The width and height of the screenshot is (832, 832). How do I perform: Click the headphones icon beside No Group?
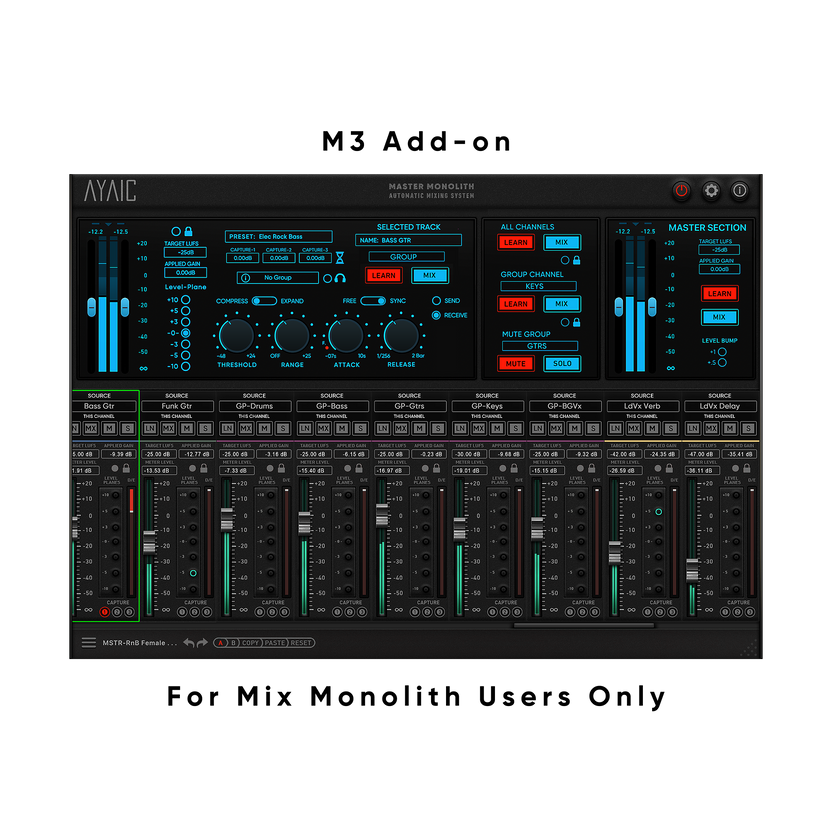pos(341,278)
